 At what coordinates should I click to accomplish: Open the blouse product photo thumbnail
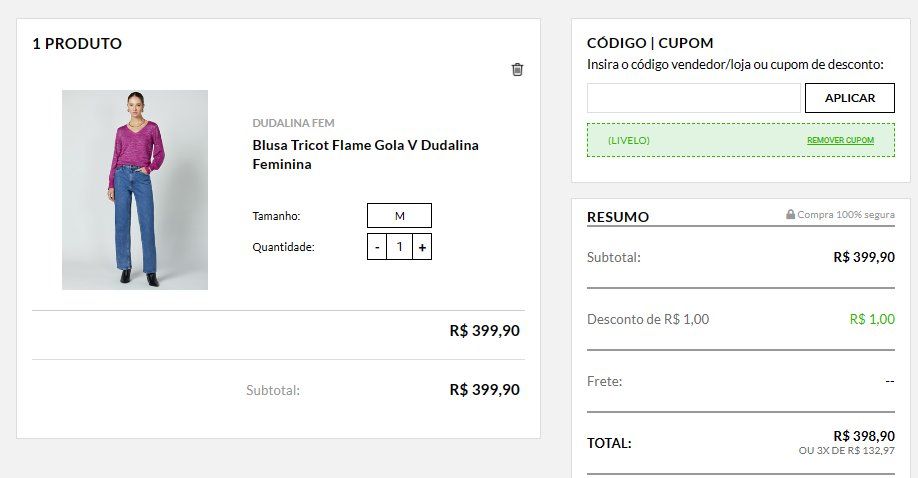click(135, 190)
